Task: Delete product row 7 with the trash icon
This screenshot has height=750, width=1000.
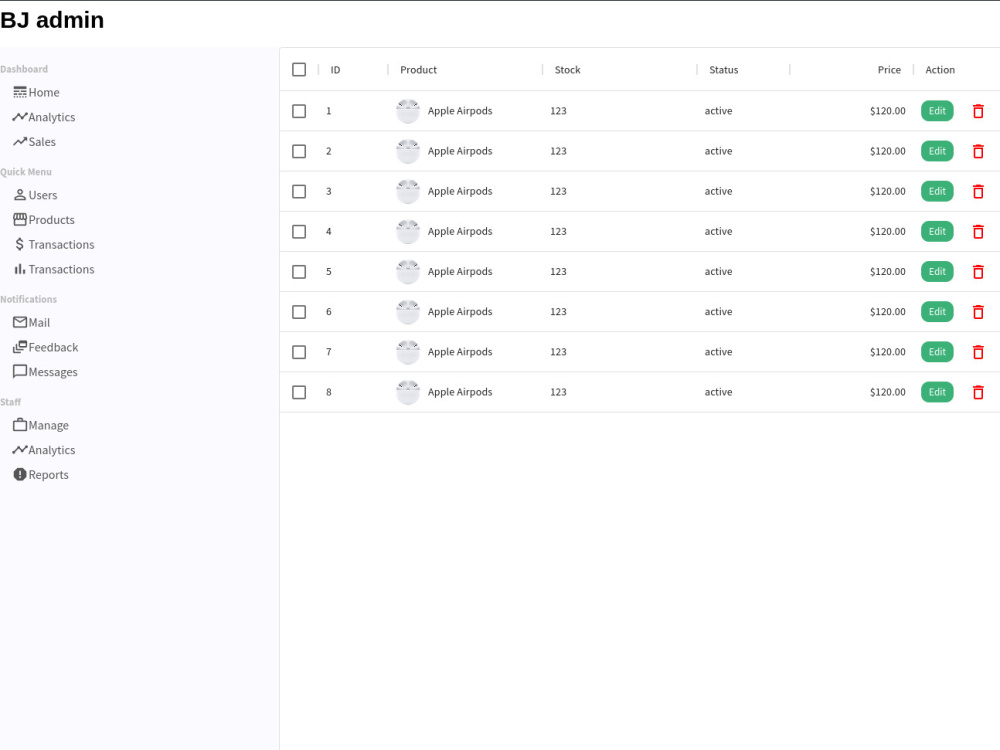Action: [x=978, y=352]
